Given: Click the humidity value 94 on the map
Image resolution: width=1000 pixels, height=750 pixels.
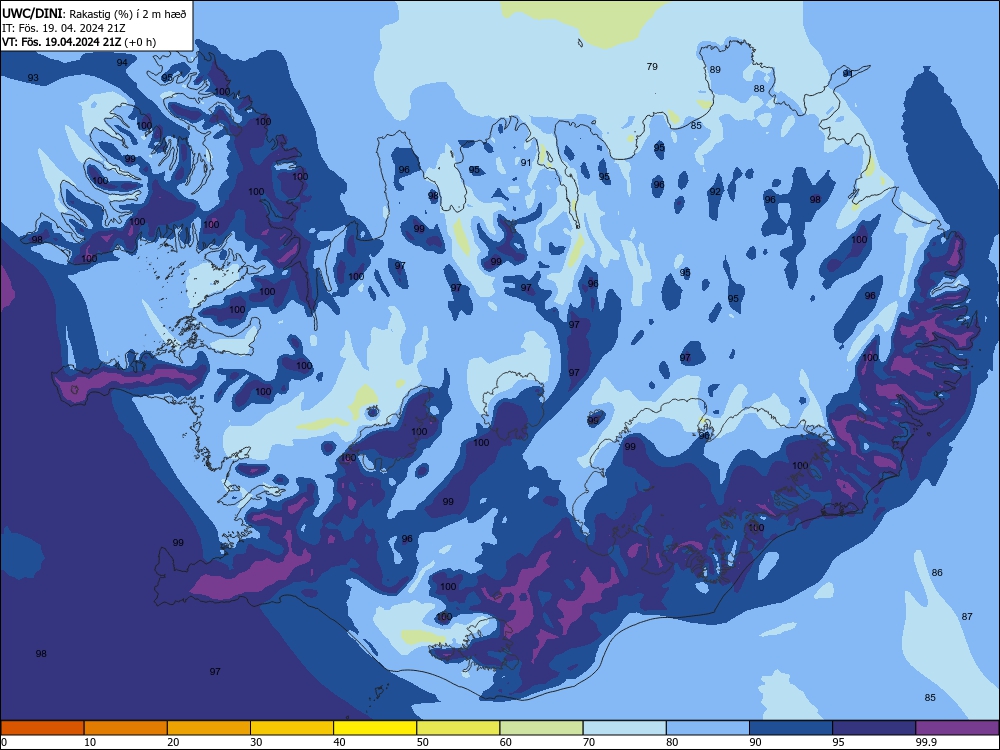Looking at the screenshot, I should tap(122, 62).
